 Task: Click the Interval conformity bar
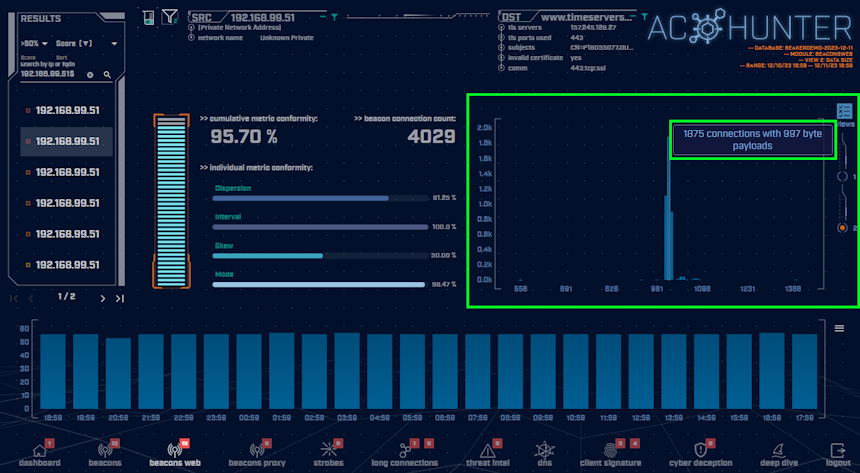pos(320,227)
